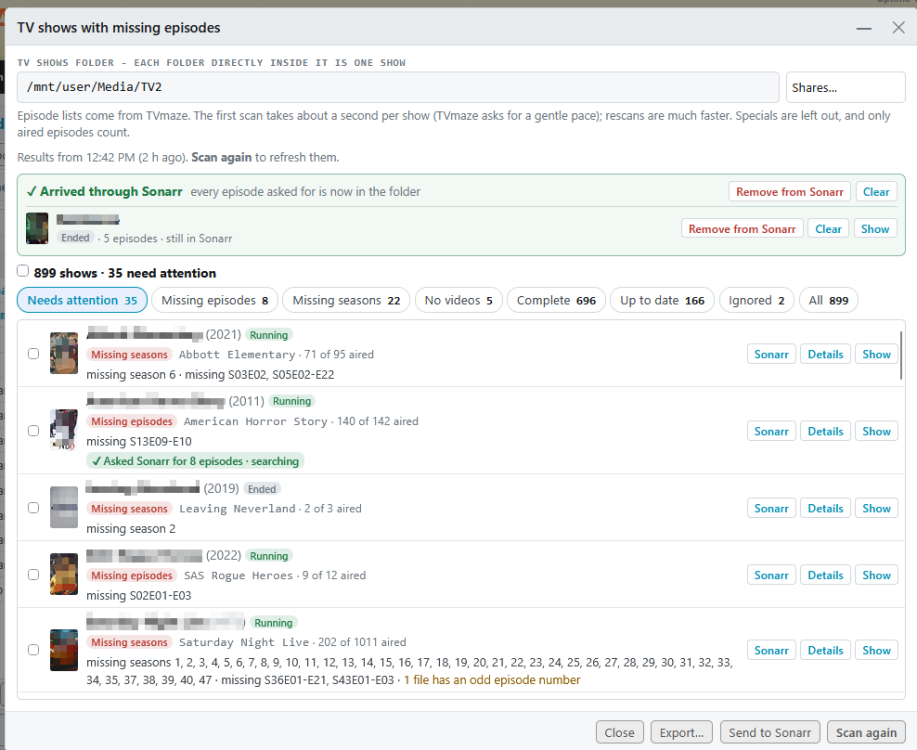This screenshot has width=917, height=750.
Task: Click the TV shows folder path field
Action: 398,87
